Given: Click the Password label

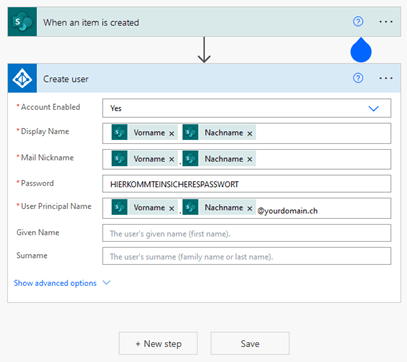Looking at the screenshot, I should pos(37,183).
